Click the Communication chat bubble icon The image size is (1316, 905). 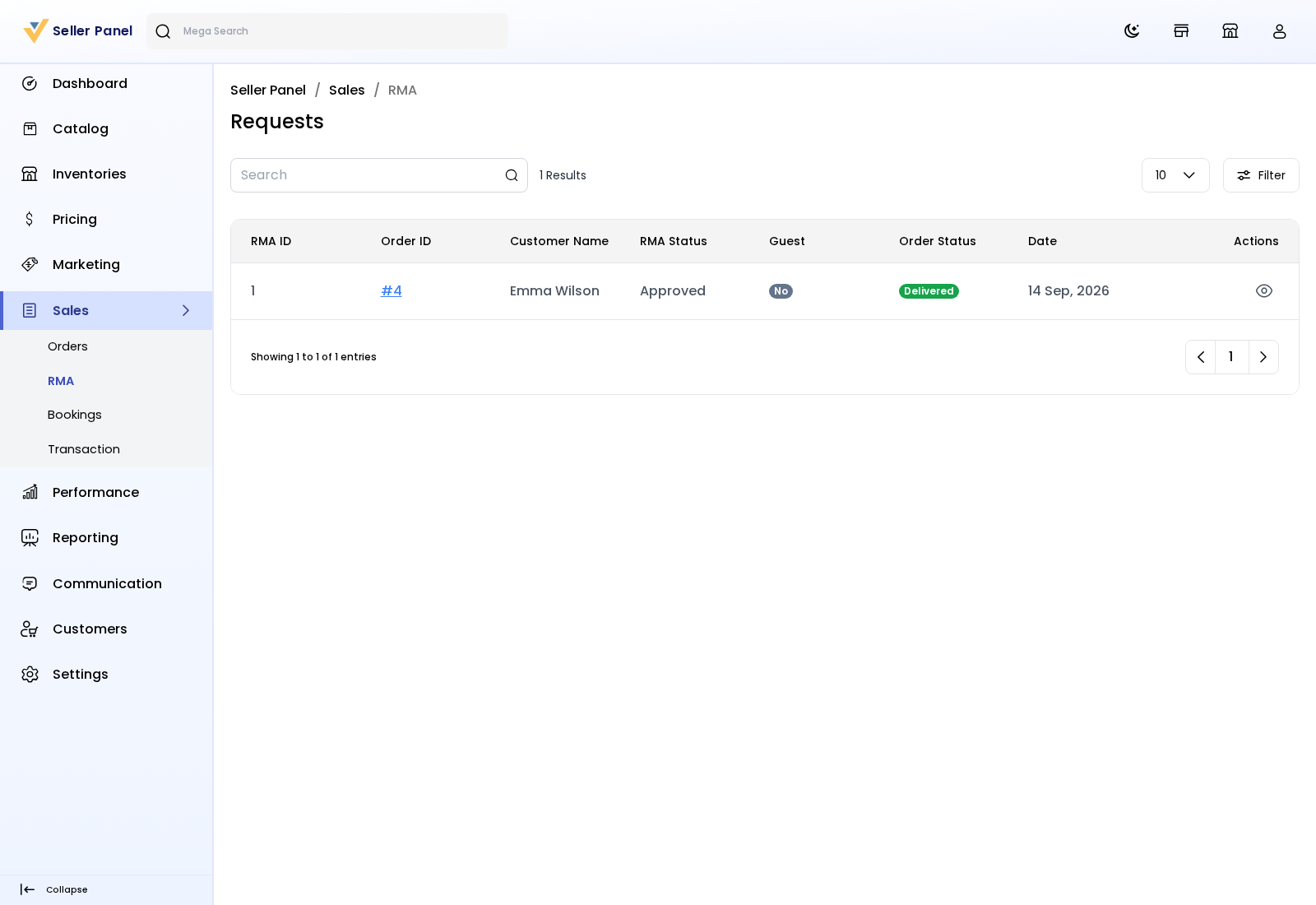(x=30, y=584)
